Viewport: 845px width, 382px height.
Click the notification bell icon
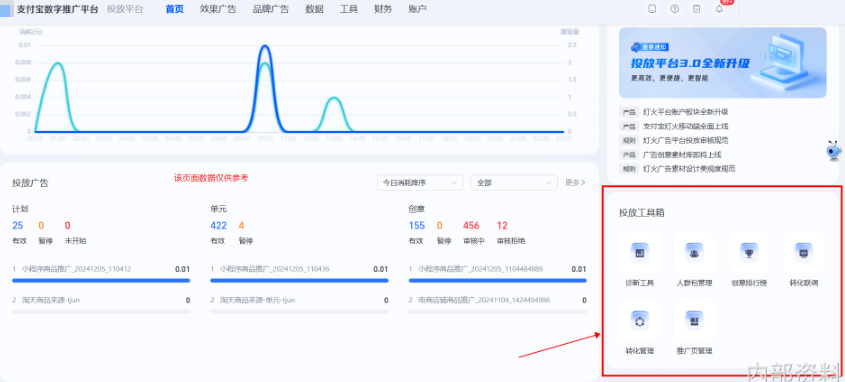719,9
